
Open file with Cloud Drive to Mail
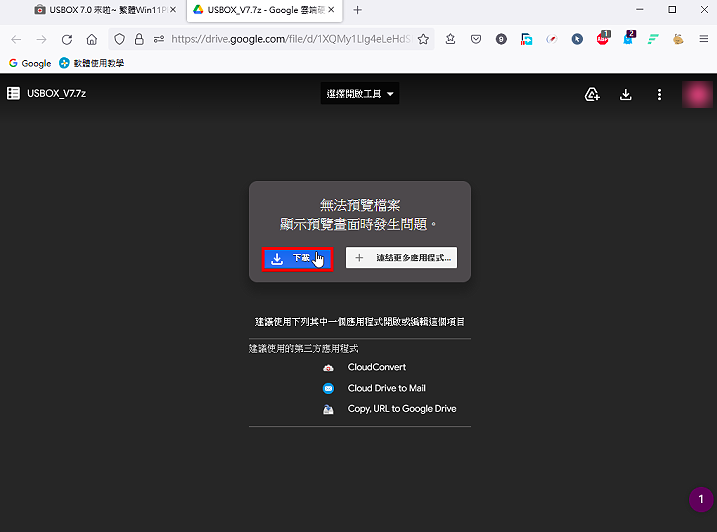point(386,388)
